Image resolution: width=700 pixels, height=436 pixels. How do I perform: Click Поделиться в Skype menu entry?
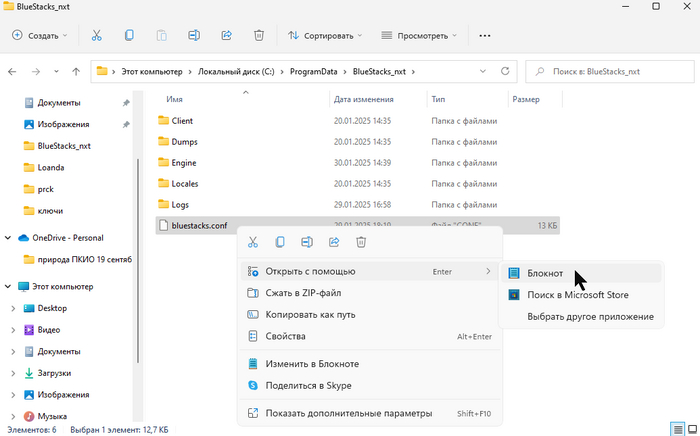click(369, 386)
